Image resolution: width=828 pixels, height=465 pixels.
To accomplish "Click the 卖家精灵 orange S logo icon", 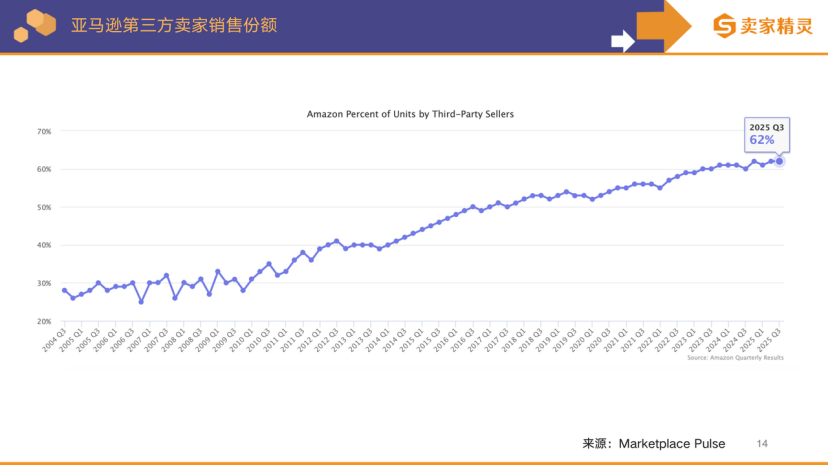I will [723, 26].
